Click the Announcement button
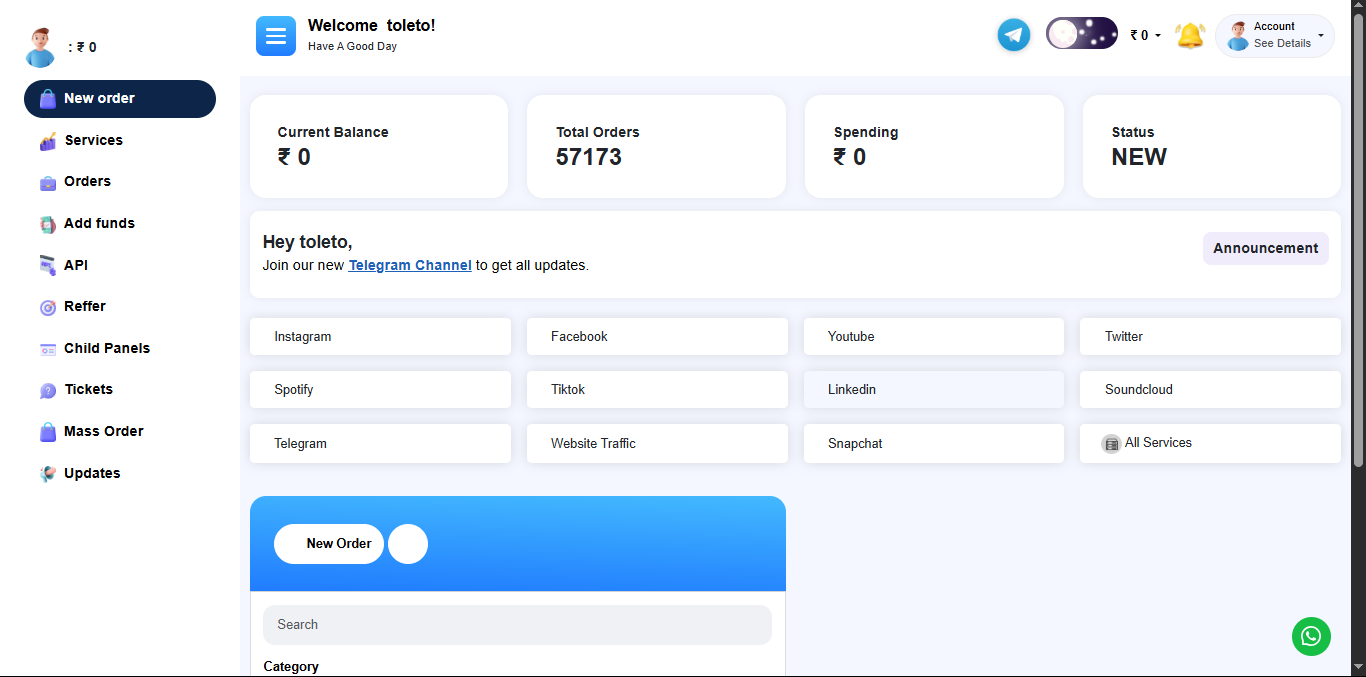 (1265, 249)
